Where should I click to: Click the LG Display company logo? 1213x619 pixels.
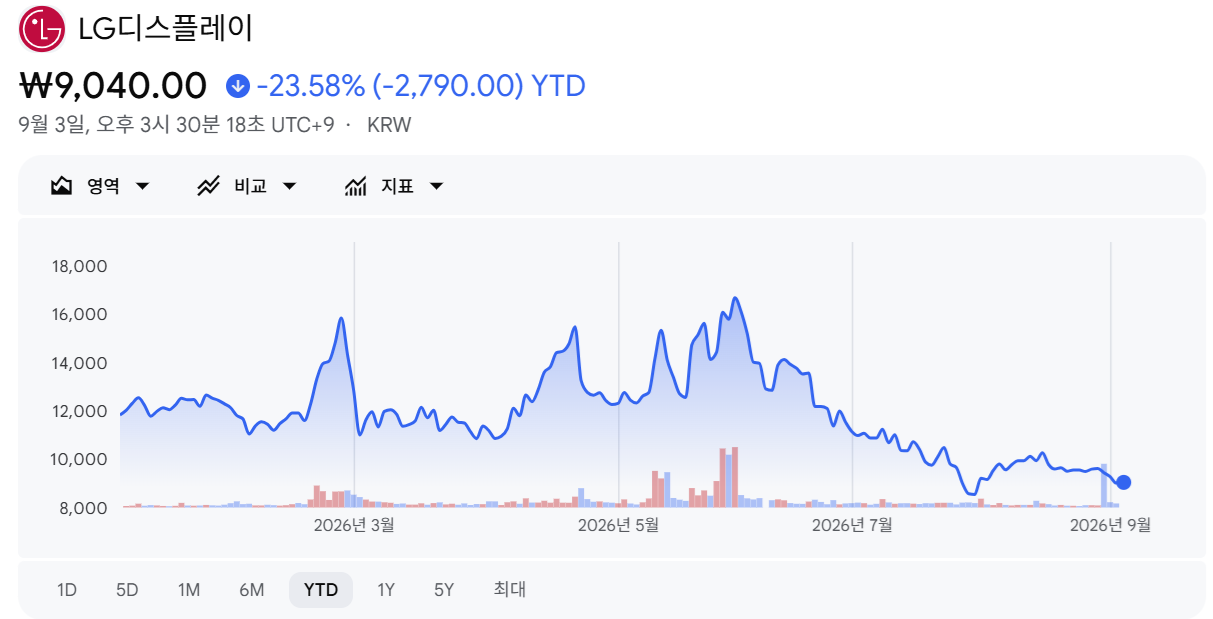pos(42,29)
